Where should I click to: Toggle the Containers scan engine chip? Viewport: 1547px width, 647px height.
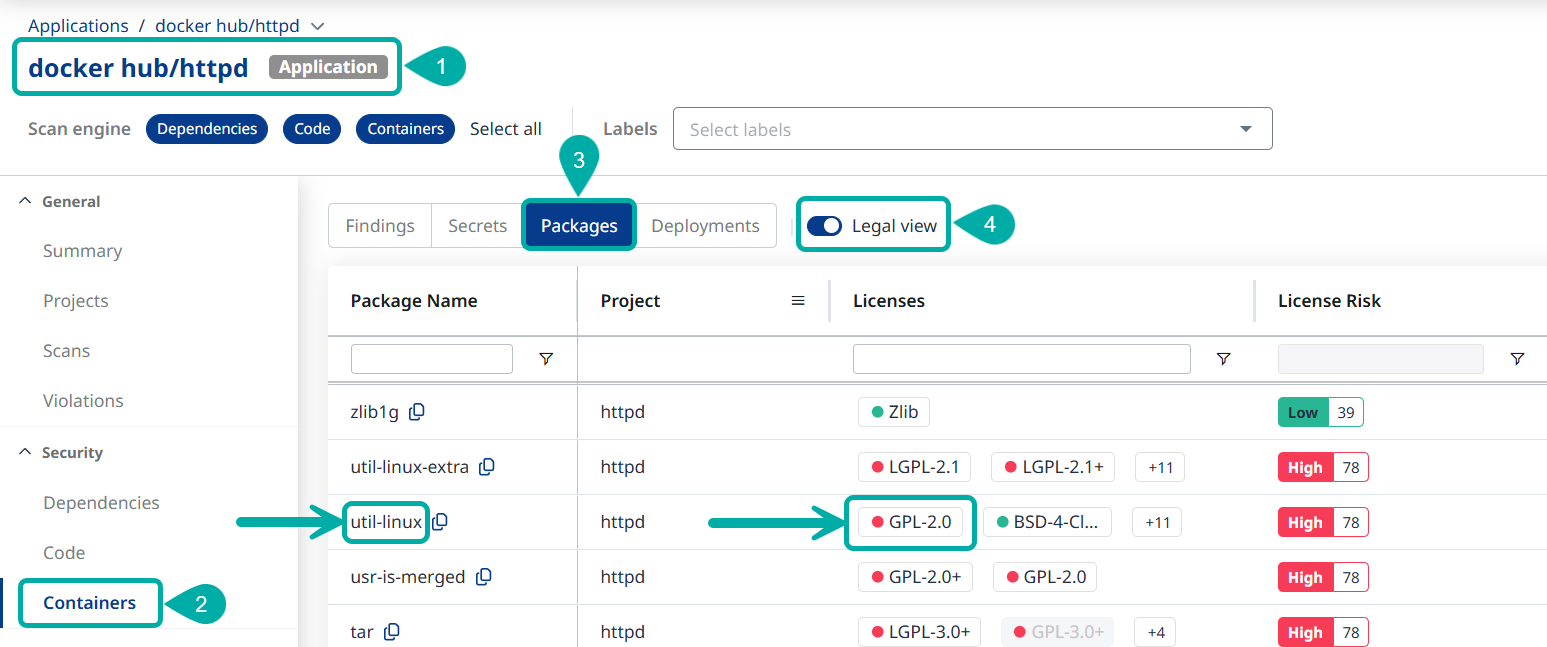coord(405,129)
